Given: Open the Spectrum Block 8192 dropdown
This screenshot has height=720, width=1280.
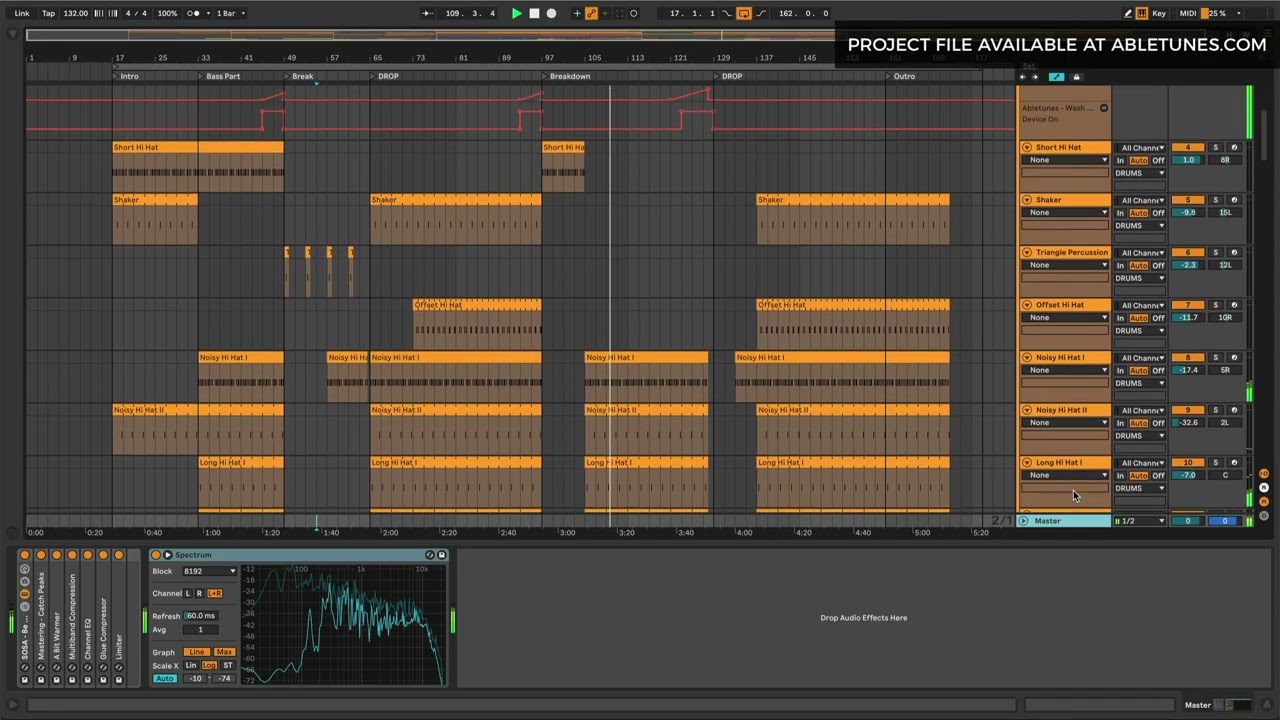Looking at the screenshot, I should (x=209, y=571).
